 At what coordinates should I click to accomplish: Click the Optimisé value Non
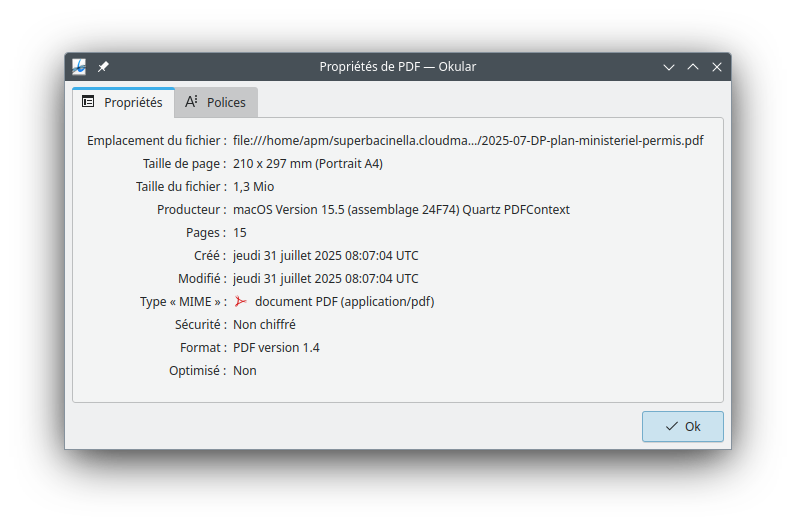coord(245,370)
